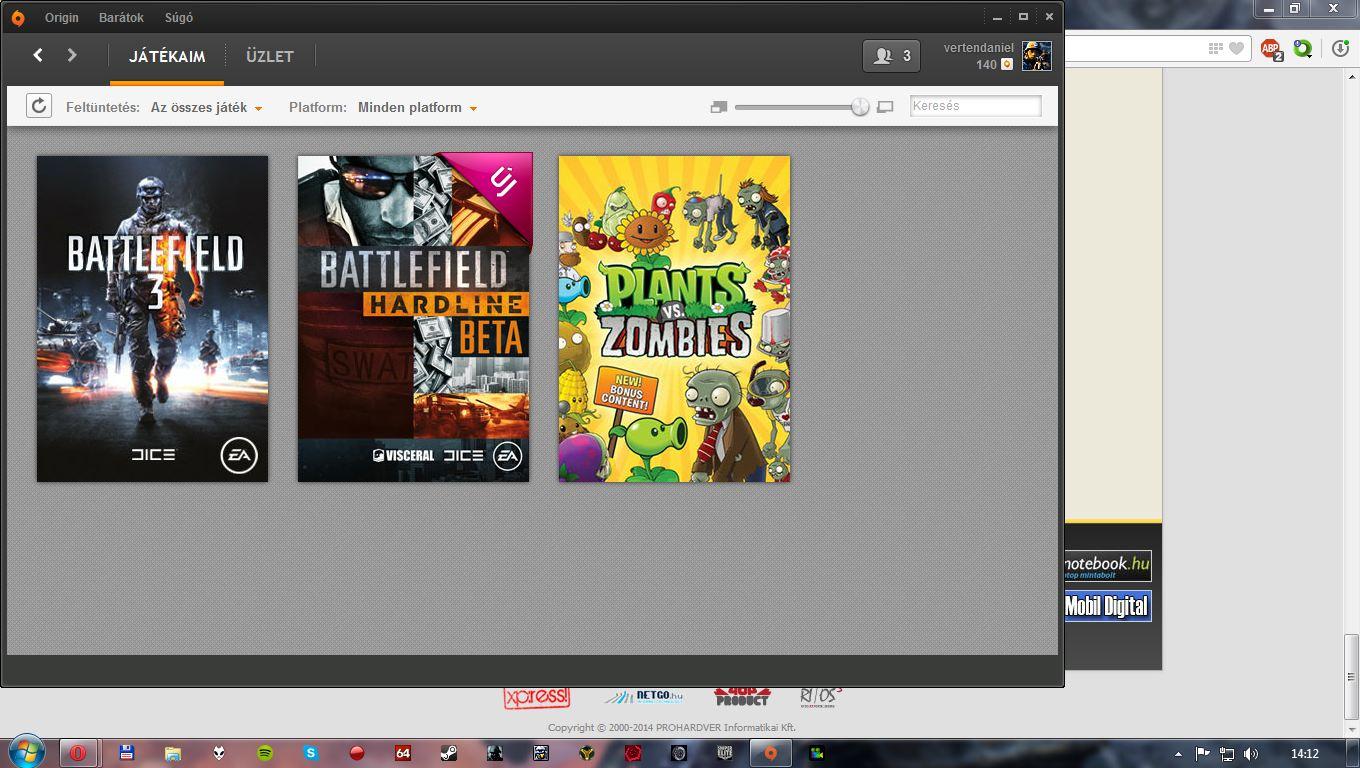Image resolution: width=1360 pixels, height=768 pixels.
Task: Click the NETGO.hu logo link in browser
Action: (646, 697)
